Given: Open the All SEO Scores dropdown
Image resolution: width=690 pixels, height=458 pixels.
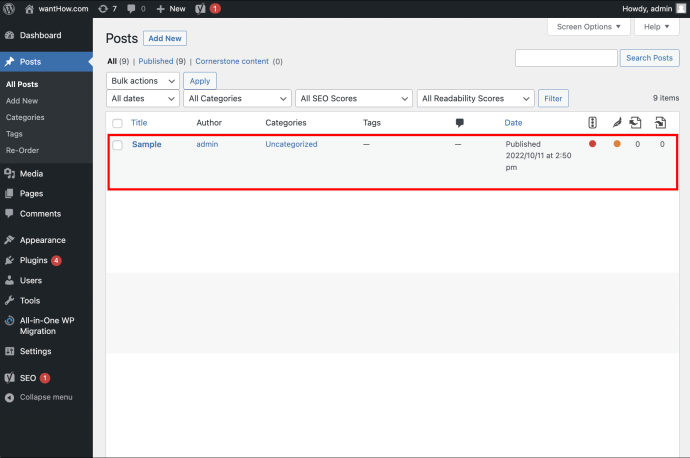Looking at the screenshot, I should tap(354, 99).
